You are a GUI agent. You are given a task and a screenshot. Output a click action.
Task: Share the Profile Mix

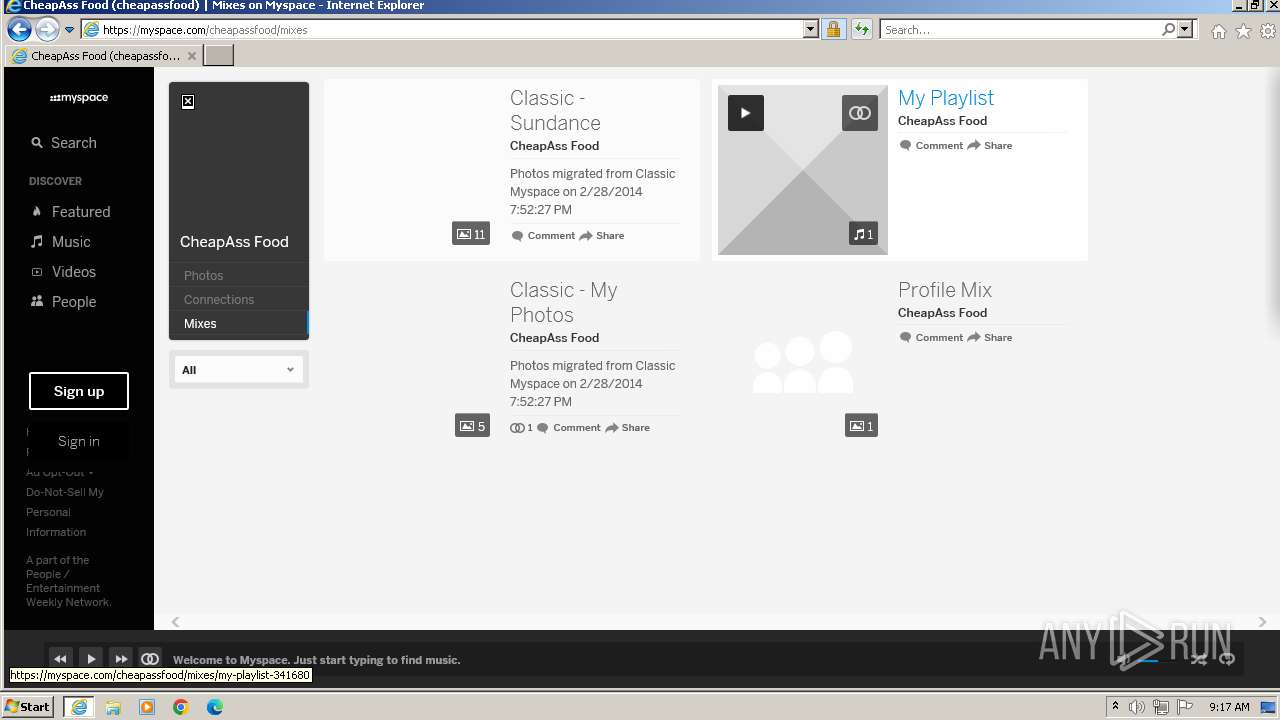pyautogui.click(x=990, y=338)
